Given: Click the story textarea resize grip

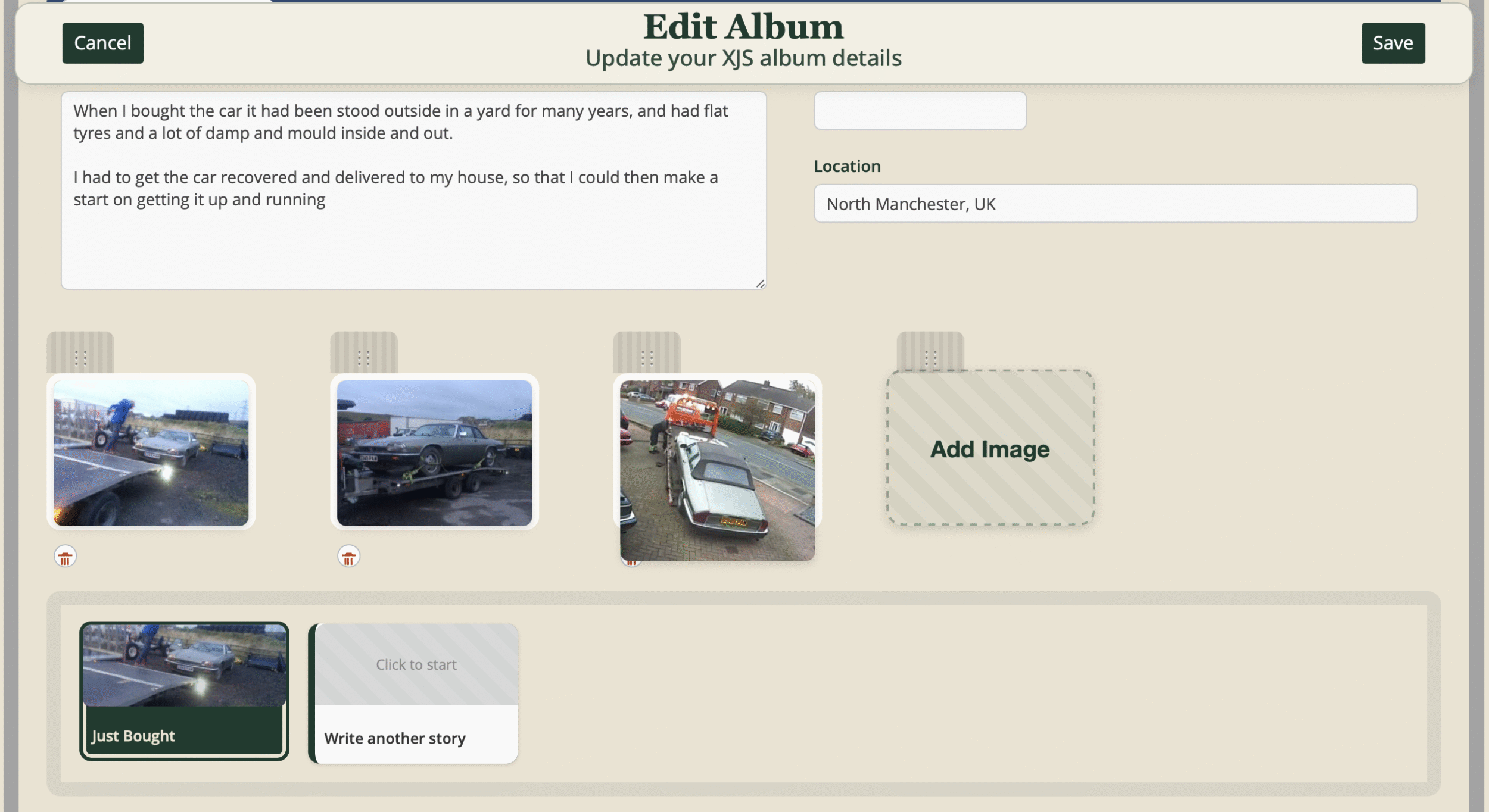Looking at the screenshot, I should coord(760,284).
